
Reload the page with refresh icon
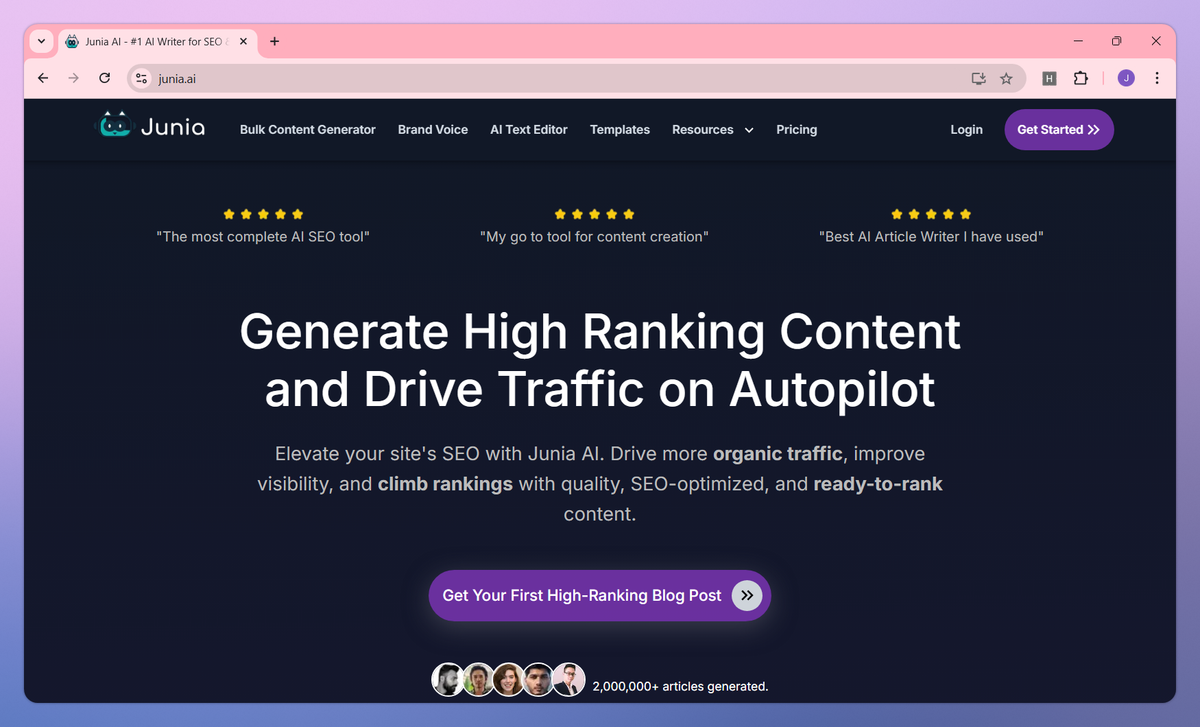tap(104, 78)
